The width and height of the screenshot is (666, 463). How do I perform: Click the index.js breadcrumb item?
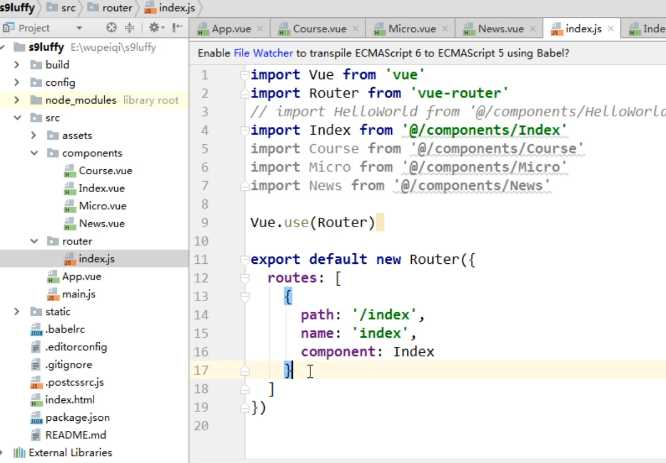tap(170, 8)
